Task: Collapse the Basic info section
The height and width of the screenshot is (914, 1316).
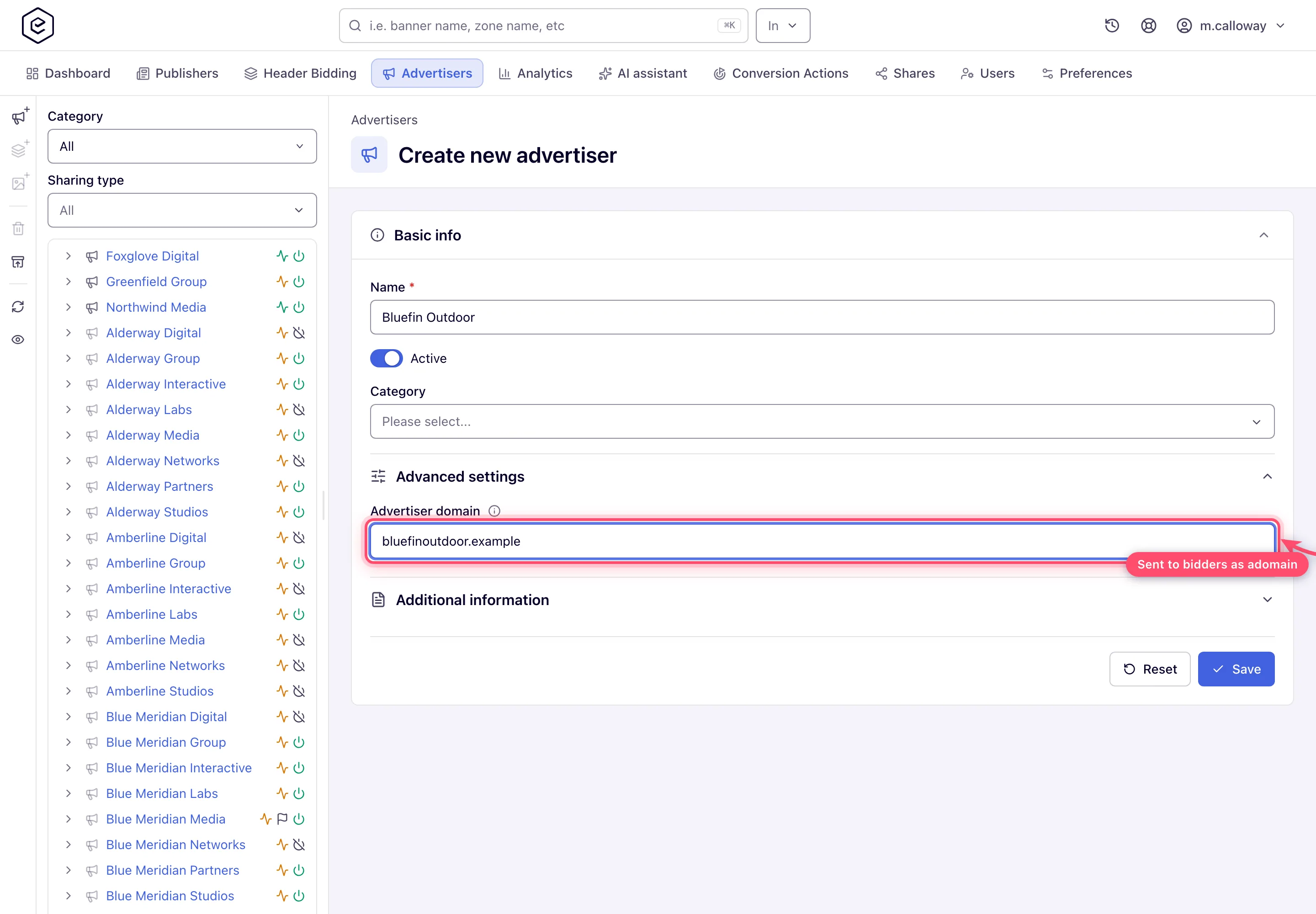Action: [x=1263, y=235]
